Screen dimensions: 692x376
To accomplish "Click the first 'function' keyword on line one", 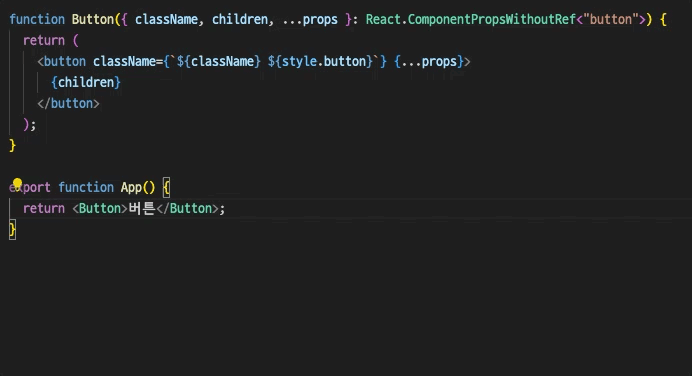I will (x=37, y=19).
